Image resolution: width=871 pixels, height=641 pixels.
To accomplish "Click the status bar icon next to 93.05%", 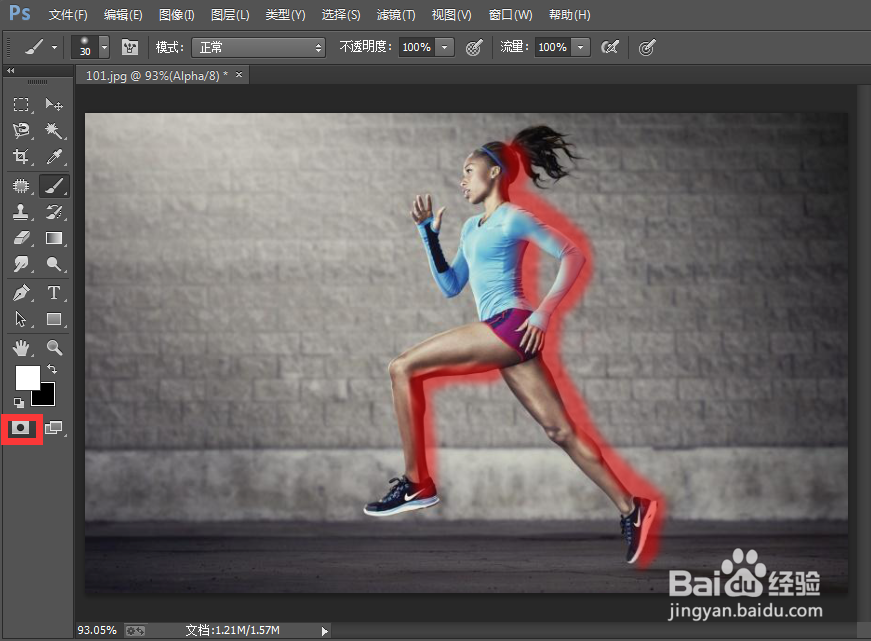I will [x=135, y=630].
